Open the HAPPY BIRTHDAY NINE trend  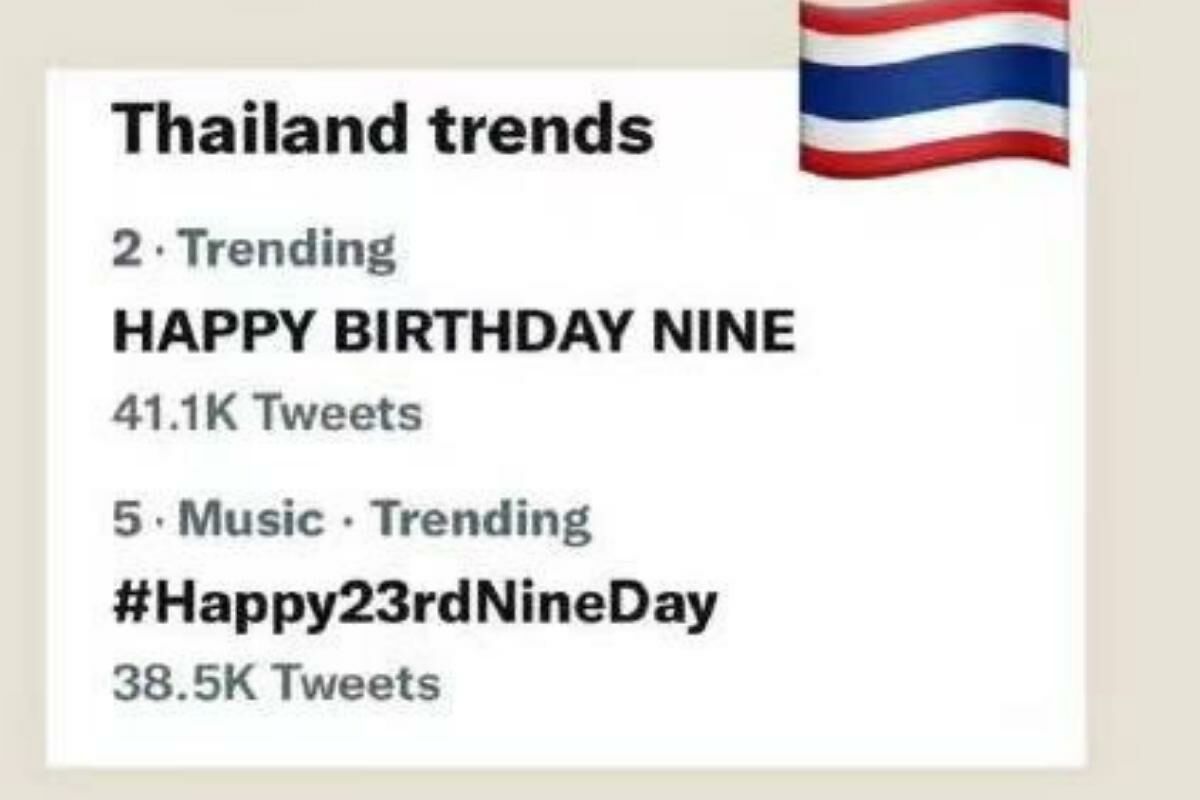point(454,331)
